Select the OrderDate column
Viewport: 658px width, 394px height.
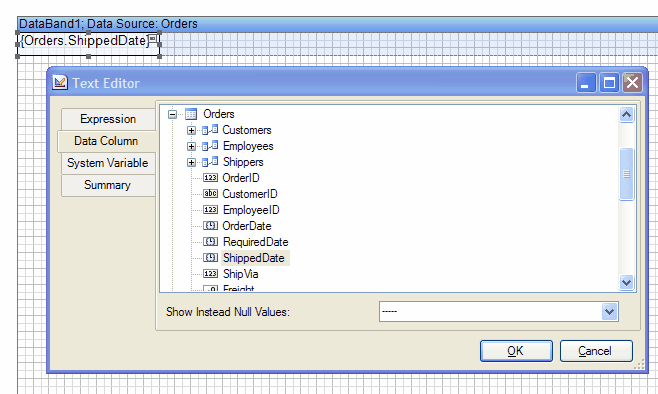point(247,226)
